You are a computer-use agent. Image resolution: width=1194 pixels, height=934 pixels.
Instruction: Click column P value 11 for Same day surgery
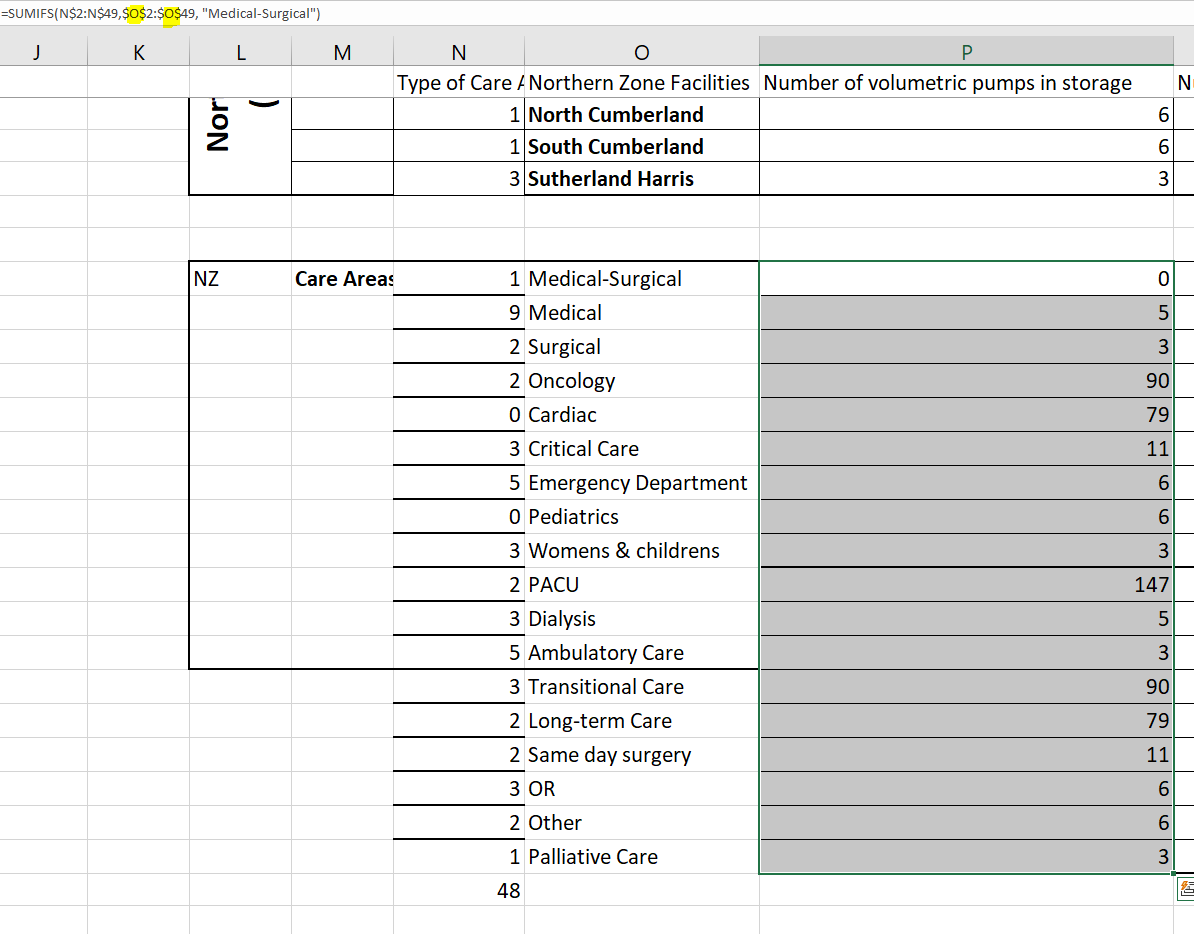966,754
